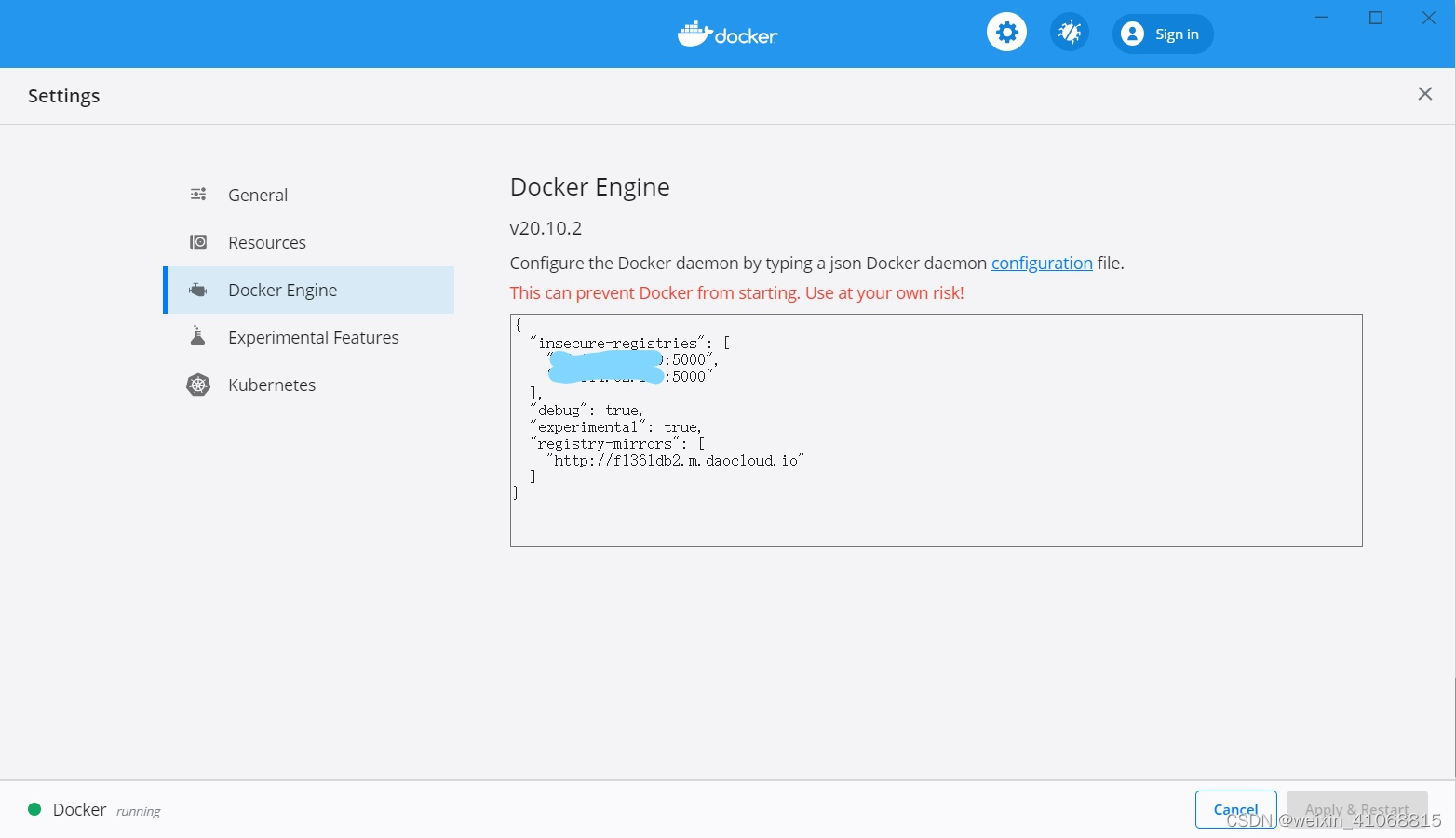Click the Kubernetes helm wheel icon

click(x=197, y=384)
